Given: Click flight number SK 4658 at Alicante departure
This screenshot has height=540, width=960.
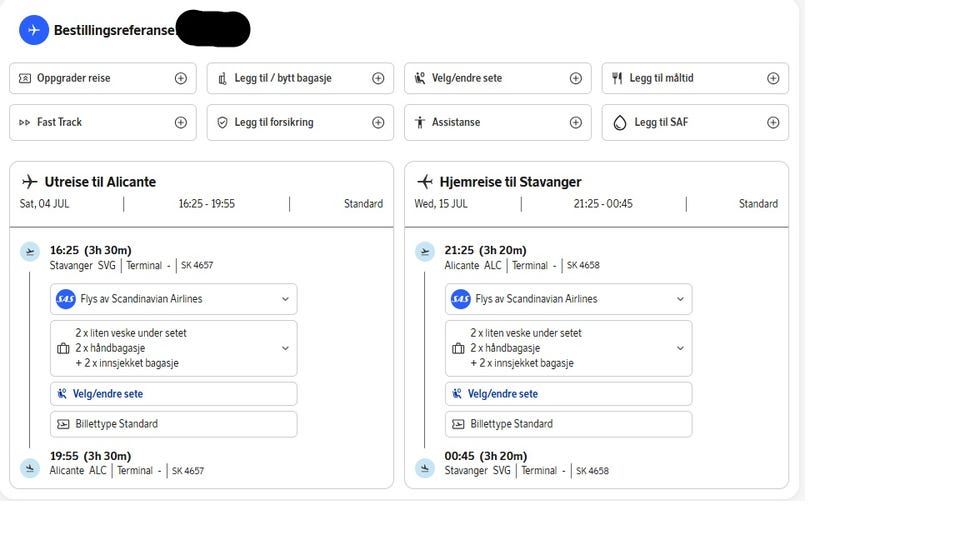Looking at the screenshot, I should (583, 265).
